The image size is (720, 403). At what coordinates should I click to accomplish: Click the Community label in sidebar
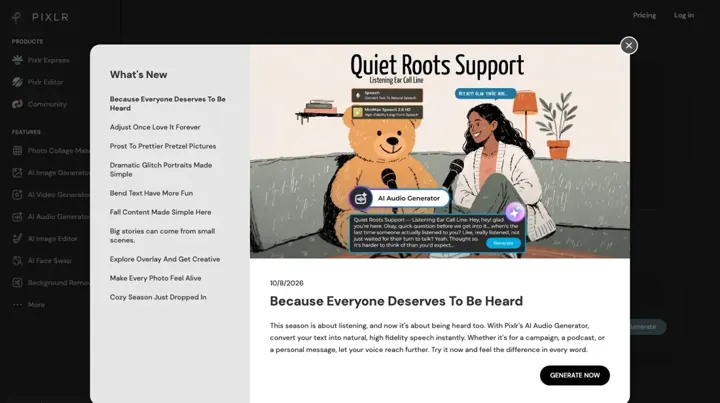(47, 104)
